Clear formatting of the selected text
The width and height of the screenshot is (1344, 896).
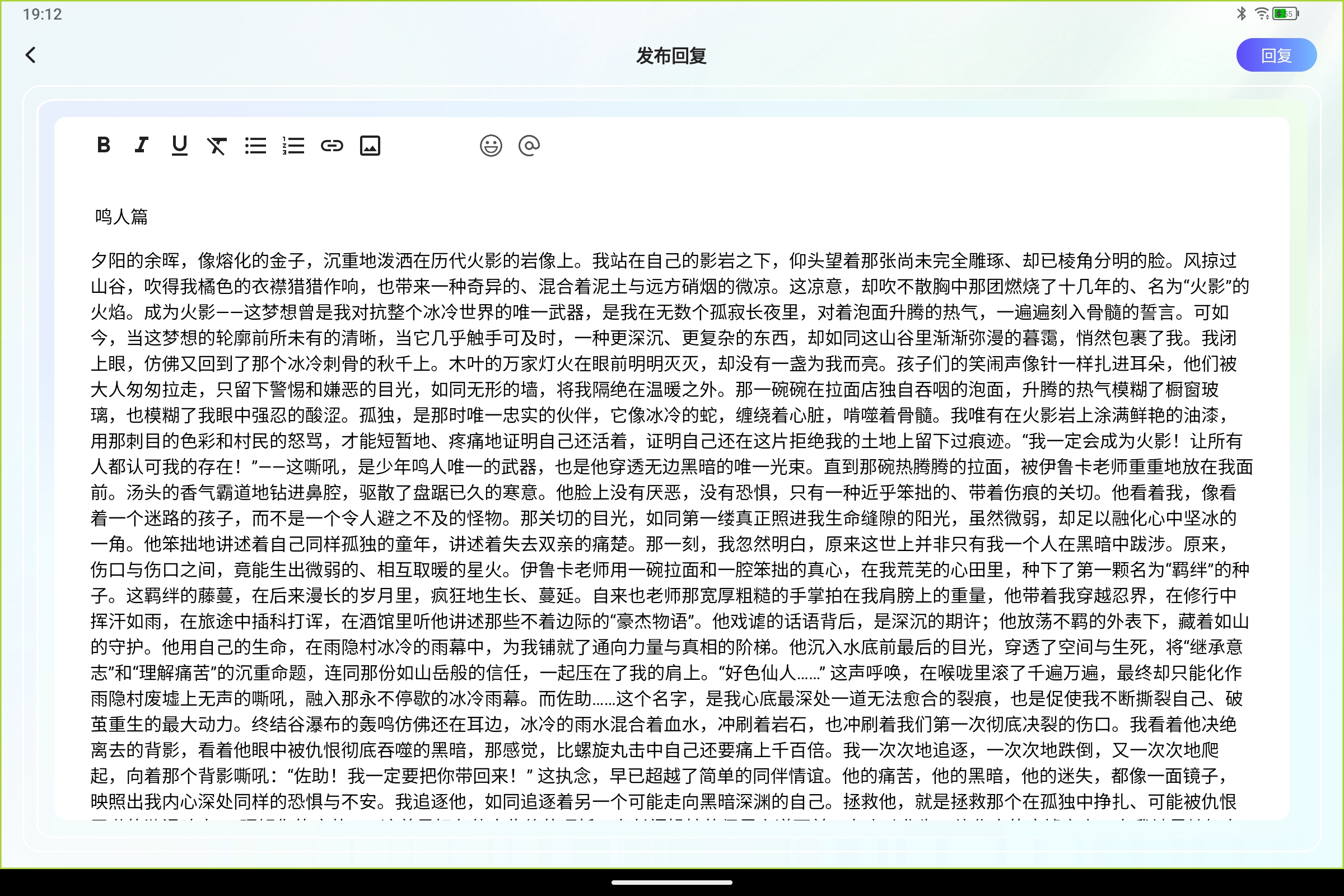pos(217,146)
